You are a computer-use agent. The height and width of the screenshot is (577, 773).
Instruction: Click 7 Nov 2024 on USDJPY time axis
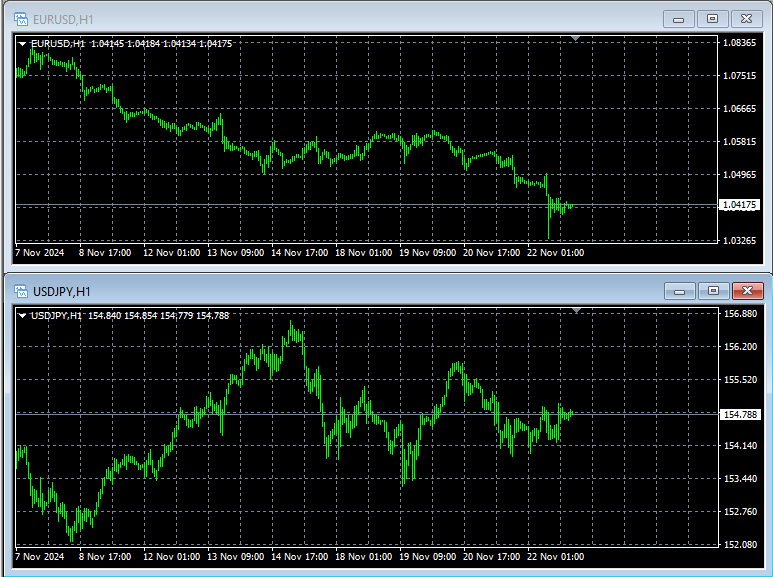click(x=39, y=557)
